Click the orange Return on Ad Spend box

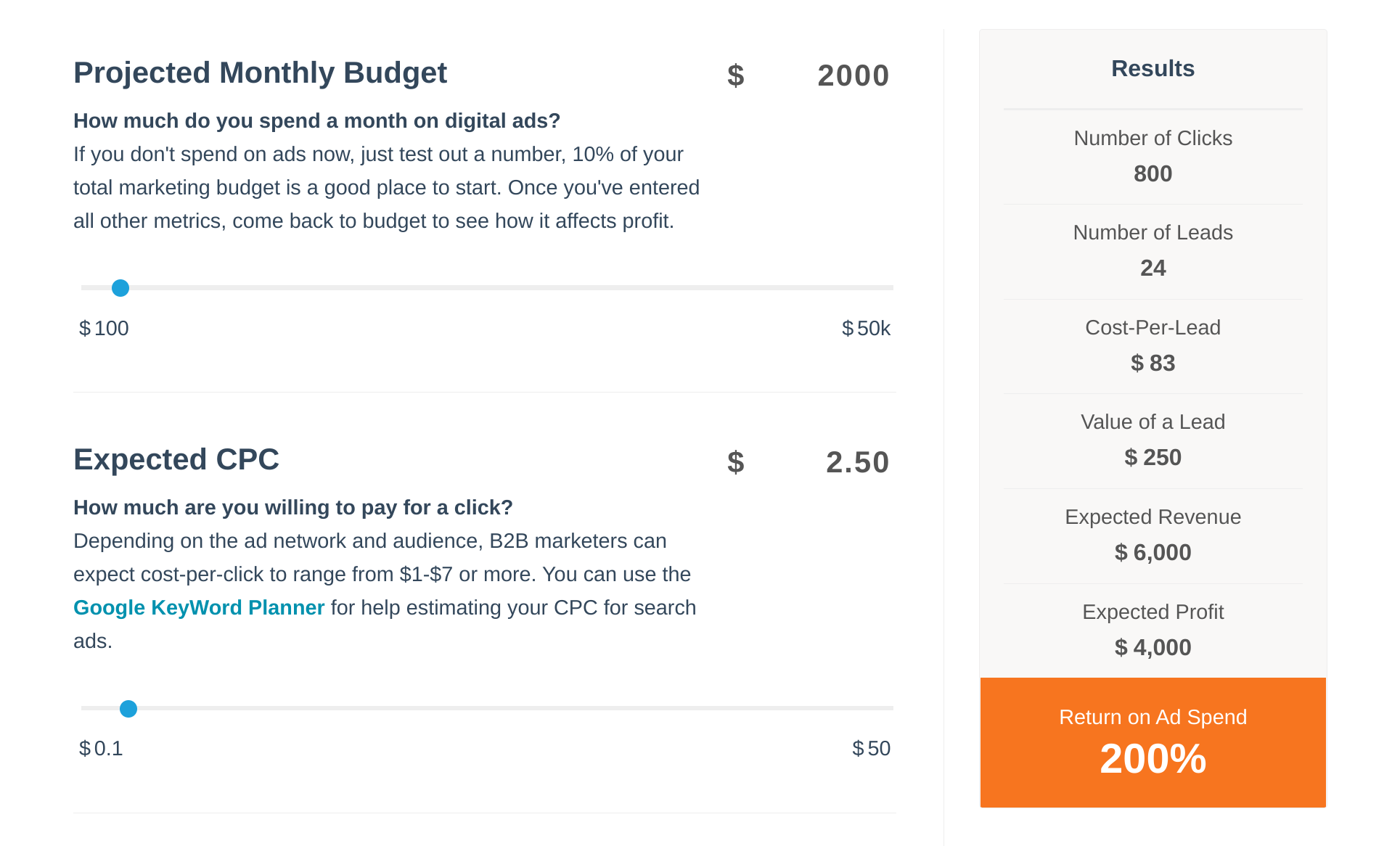coord(1153,742)
